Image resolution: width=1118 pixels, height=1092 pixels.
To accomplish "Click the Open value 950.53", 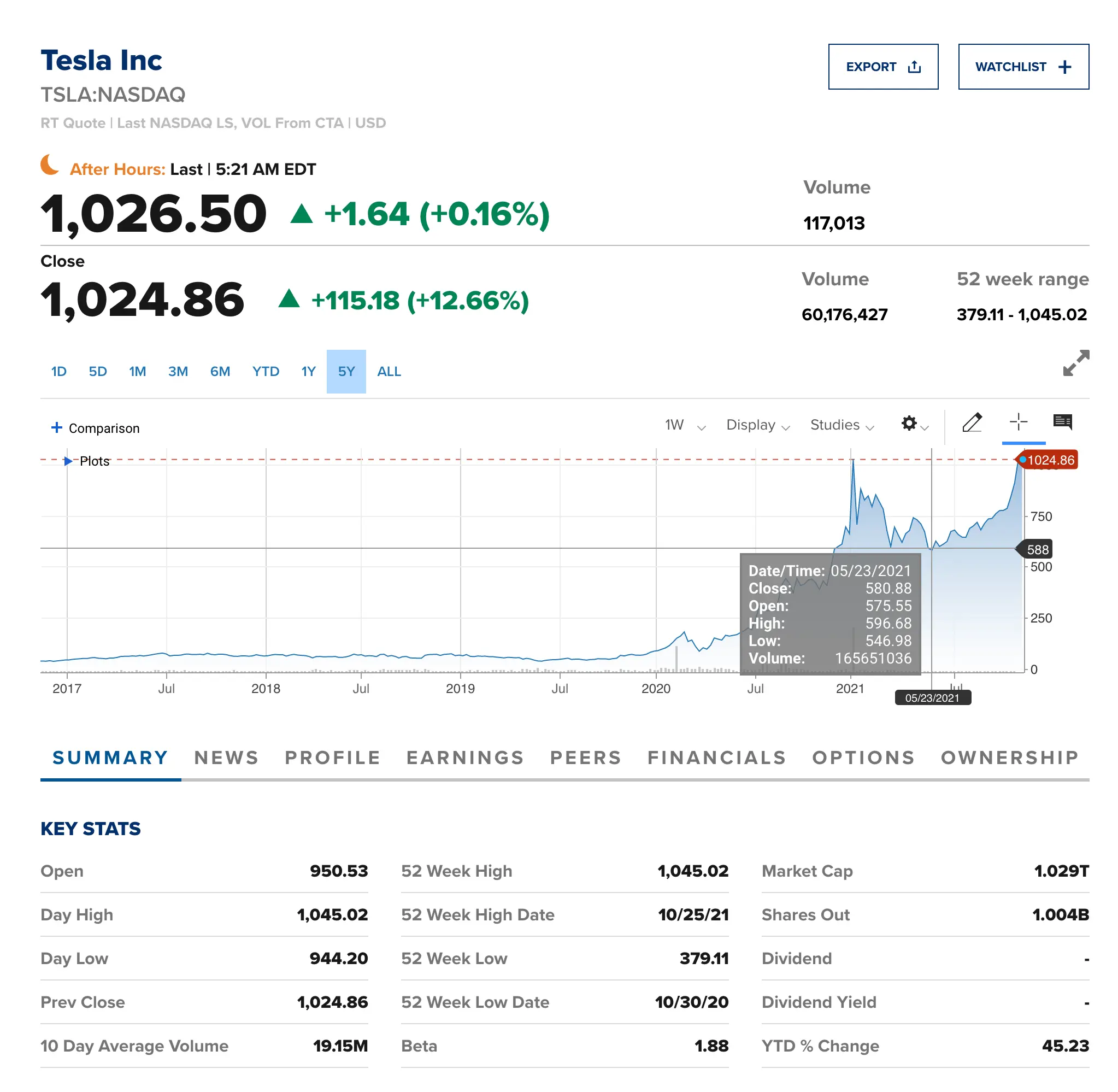I will tap(339, 871).
